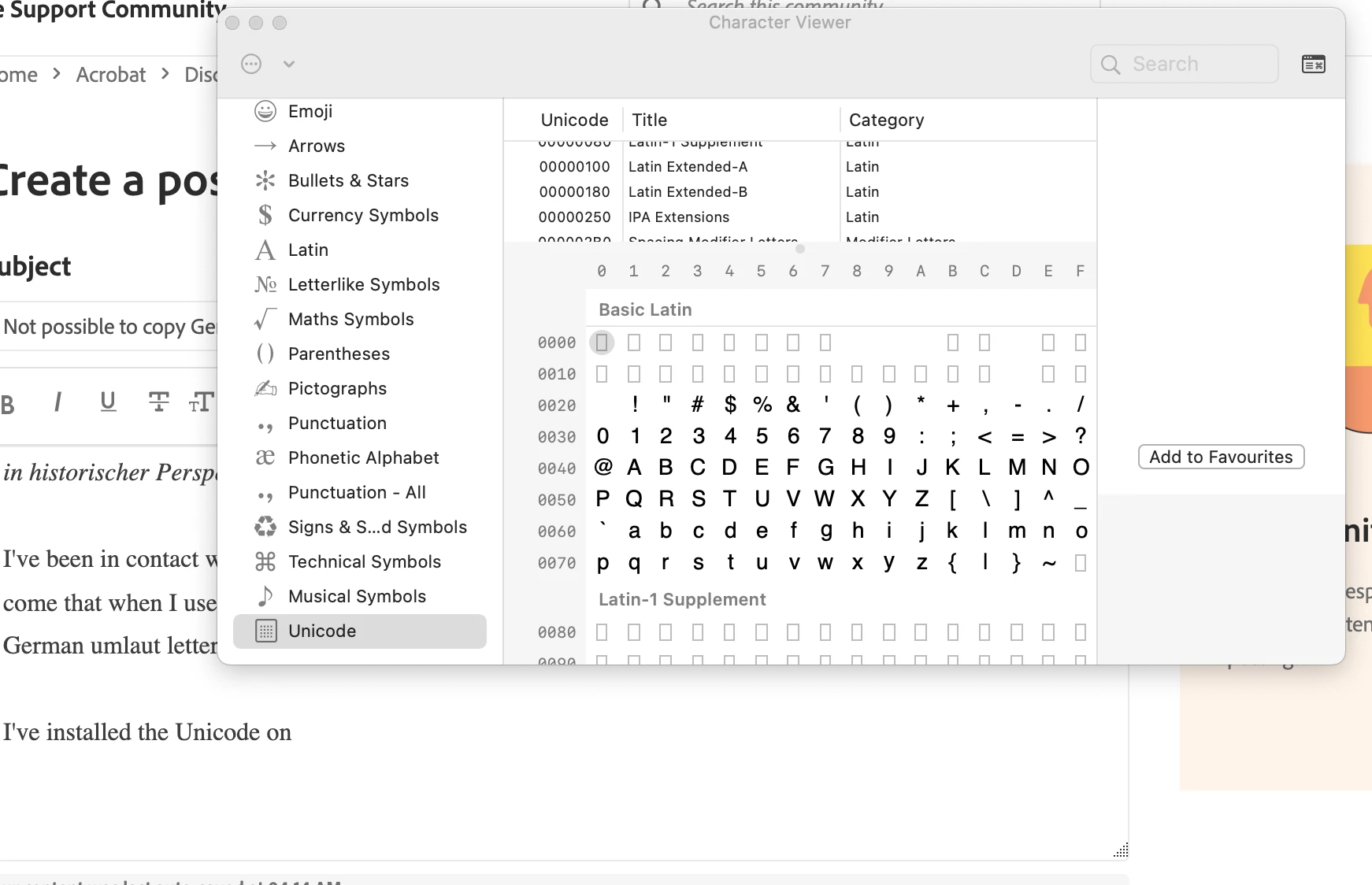Toggle Bold in post editor
Image resolution: width=1372 pixels, height=885 pixels.
(x=8, y=405)
